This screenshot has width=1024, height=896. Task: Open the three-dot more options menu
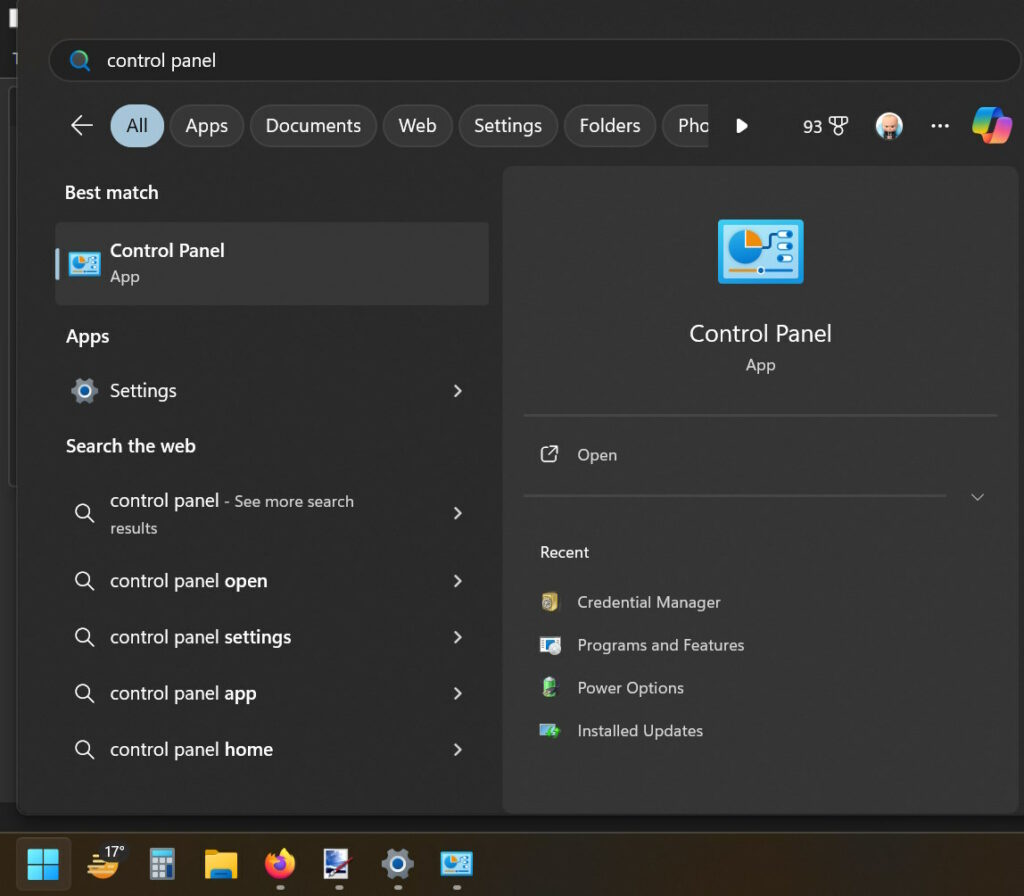click(x=940, y=125)
